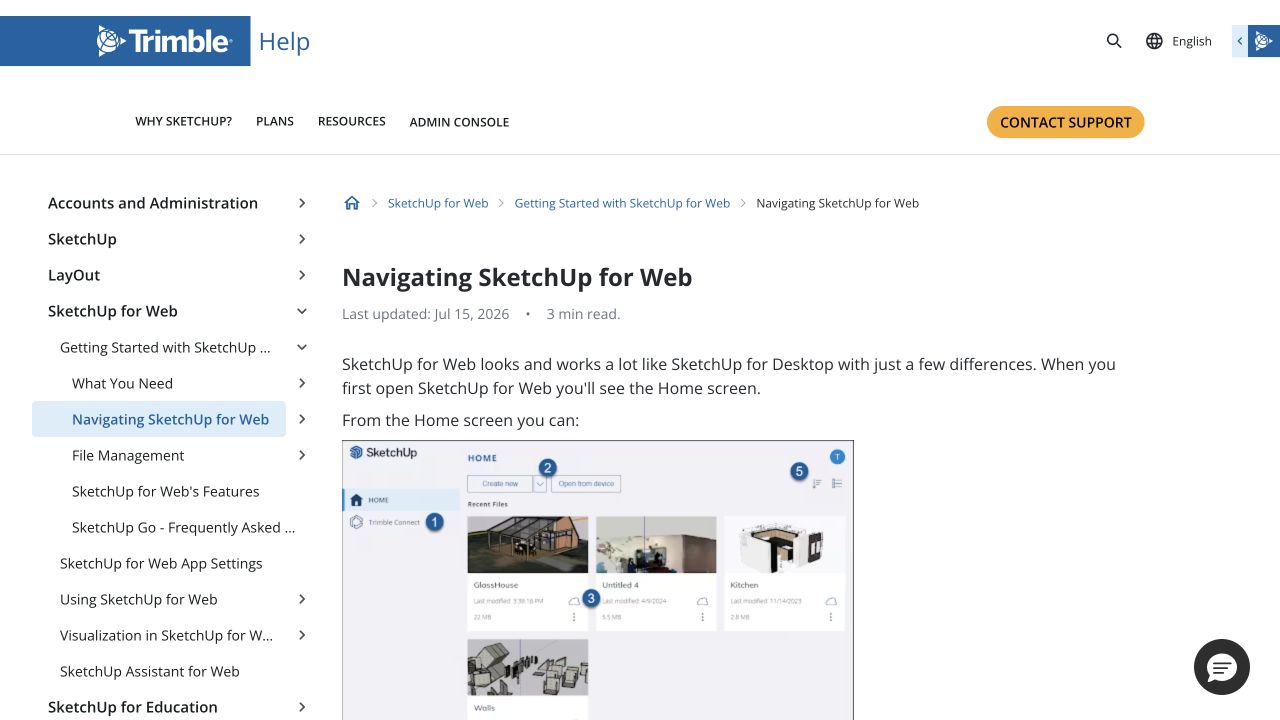Open the LayOut sidebar link

tap(74, 275)
